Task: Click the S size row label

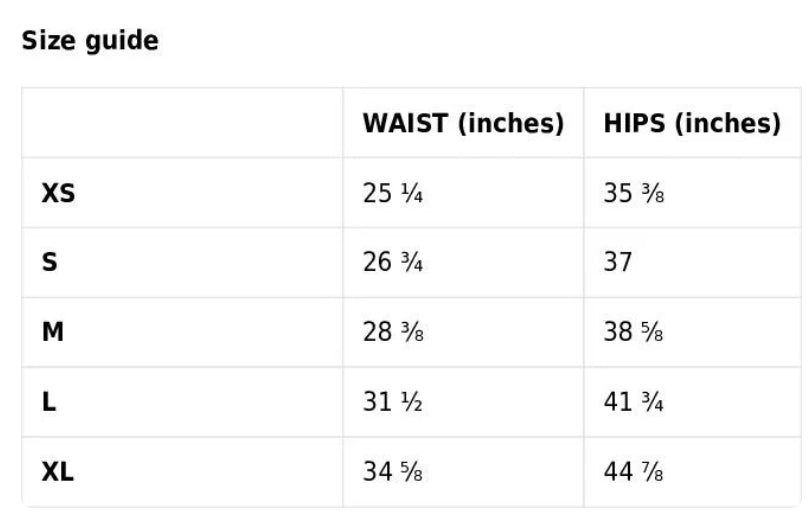Action: pos(49,262)
